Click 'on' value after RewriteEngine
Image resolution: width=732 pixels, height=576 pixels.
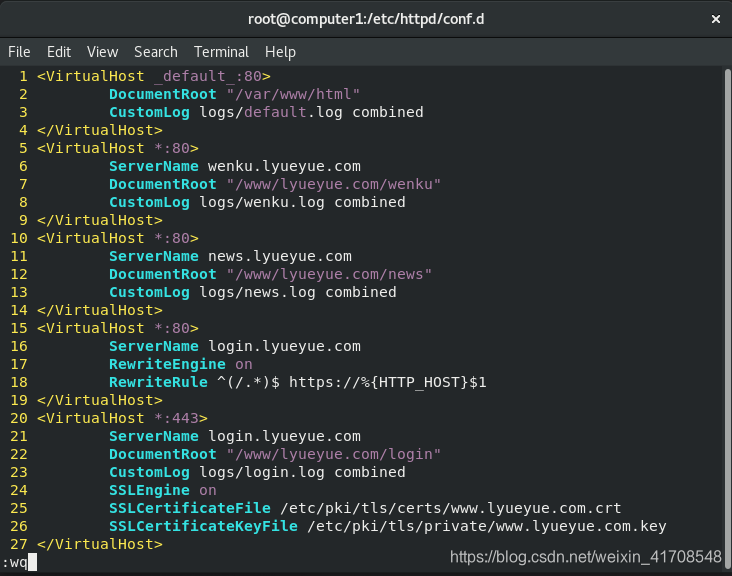tap(244, 364)
